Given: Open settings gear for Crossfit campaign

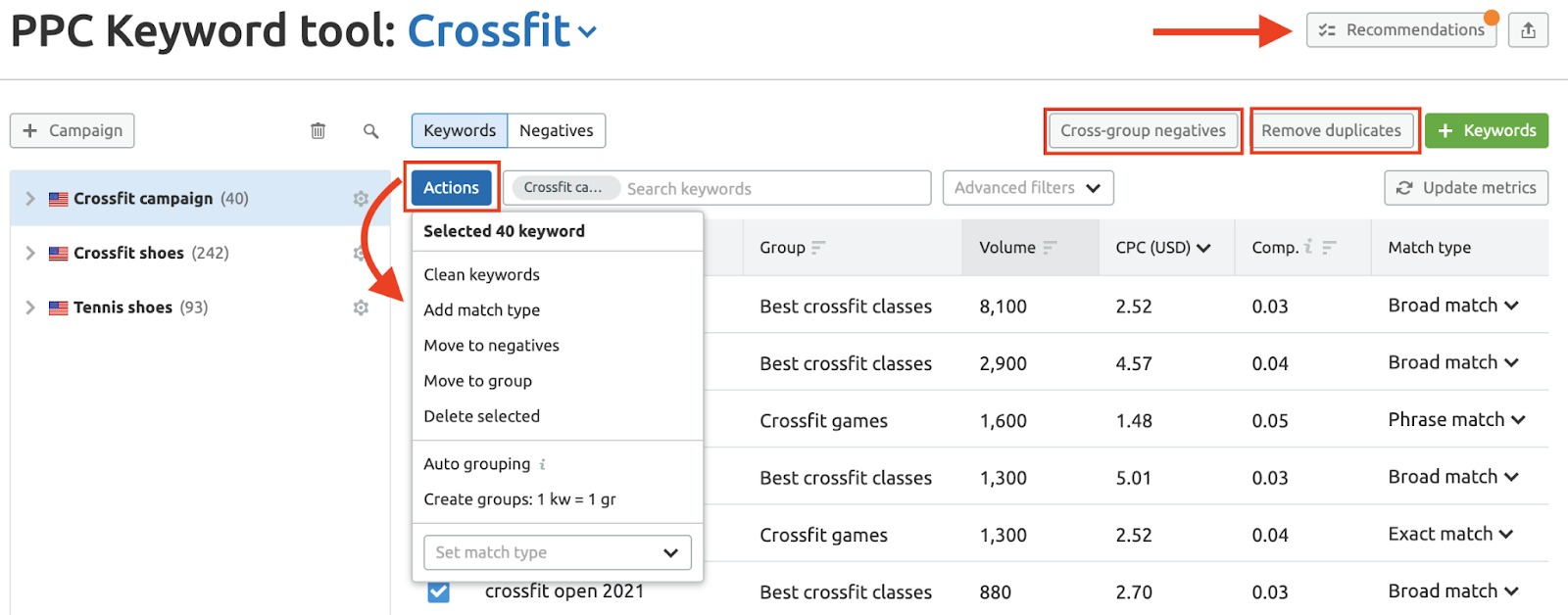Looking at the screenshot, I should tap(361, 199).
